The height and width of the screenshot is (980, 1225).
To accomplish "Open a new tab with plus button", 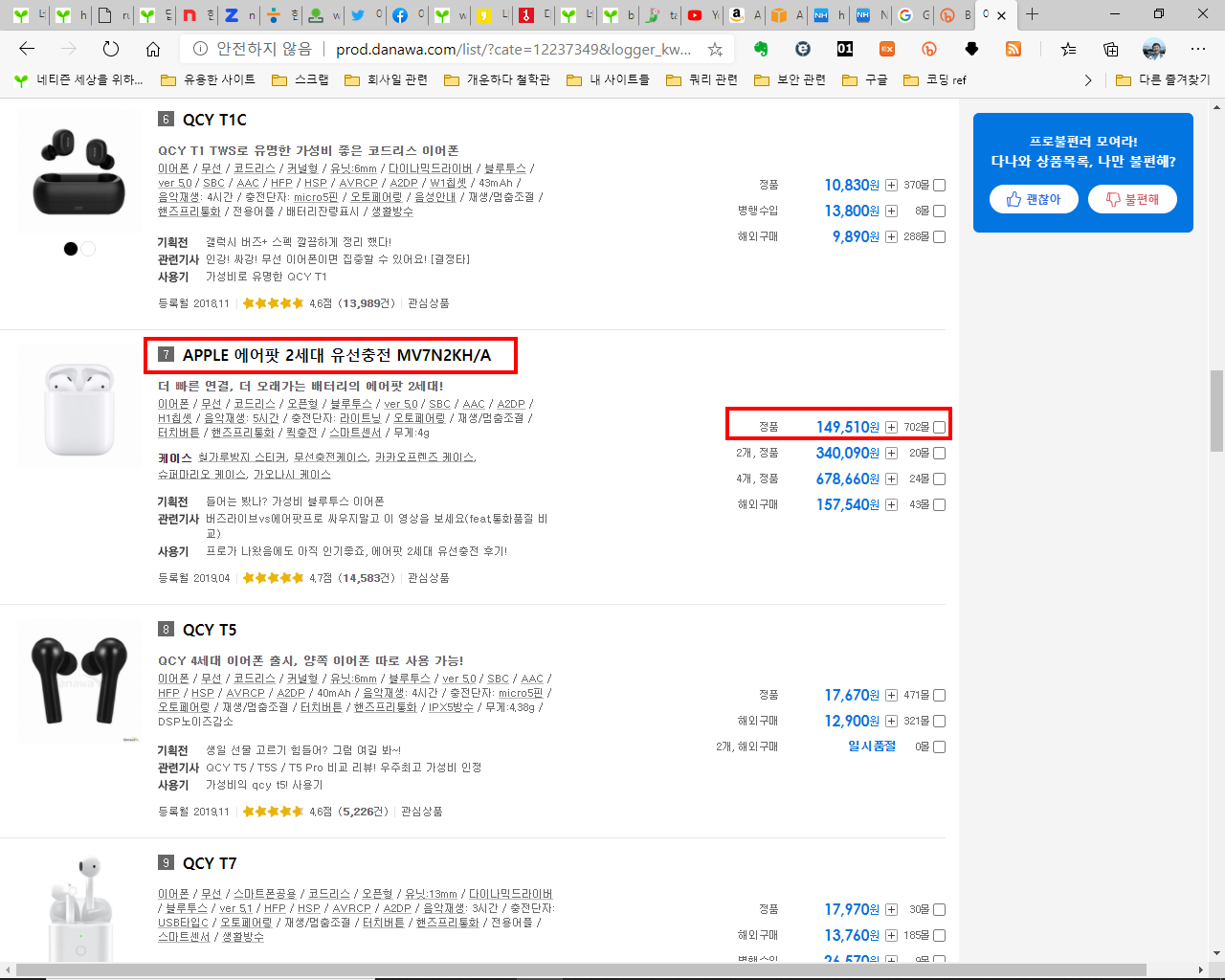I will coord(1032,14).
